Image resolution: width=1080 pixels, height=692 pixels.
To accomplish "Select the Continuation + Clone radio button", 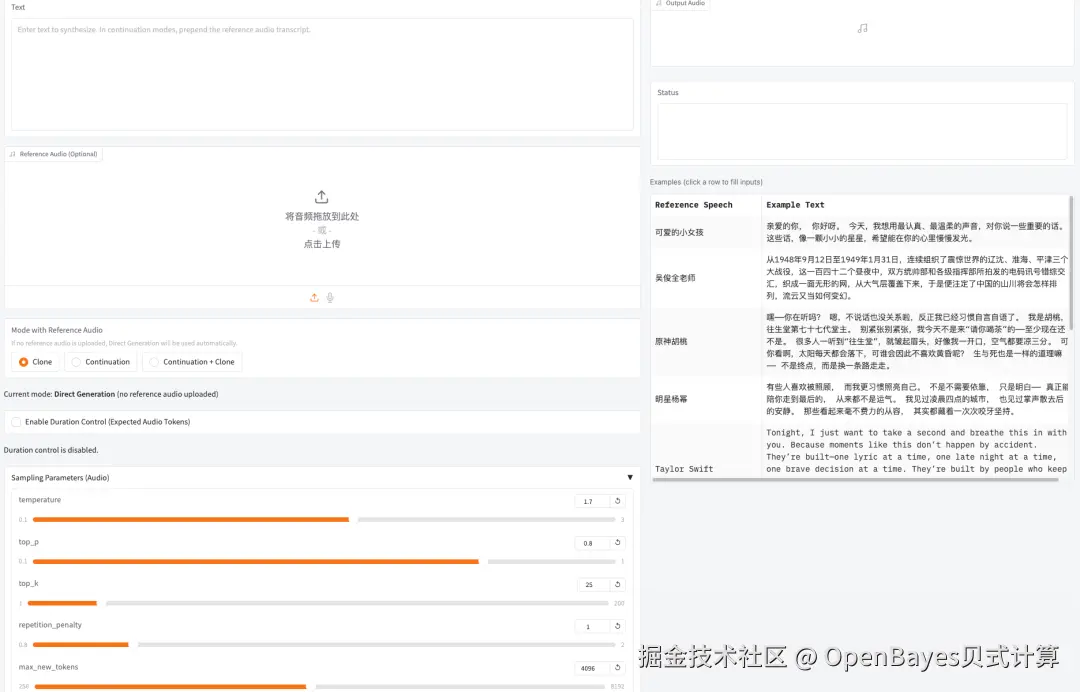I will coord(154,362).
